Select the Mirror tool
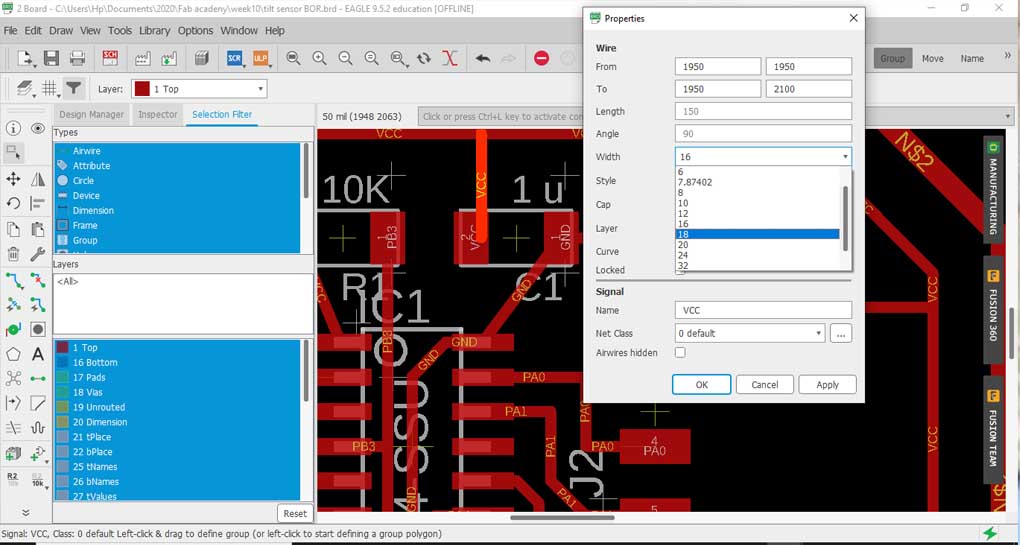The height and width of the screenshot is (545, 1020). (38, 179)
